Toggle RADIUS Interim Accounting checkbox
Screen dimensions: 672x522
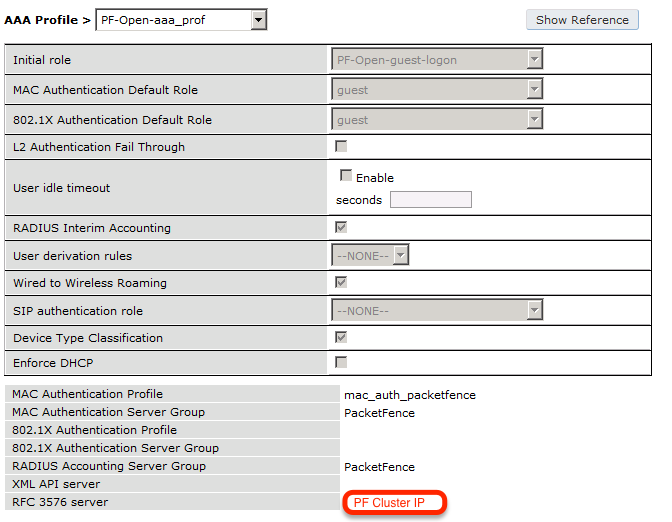click(x=341, y=228)
